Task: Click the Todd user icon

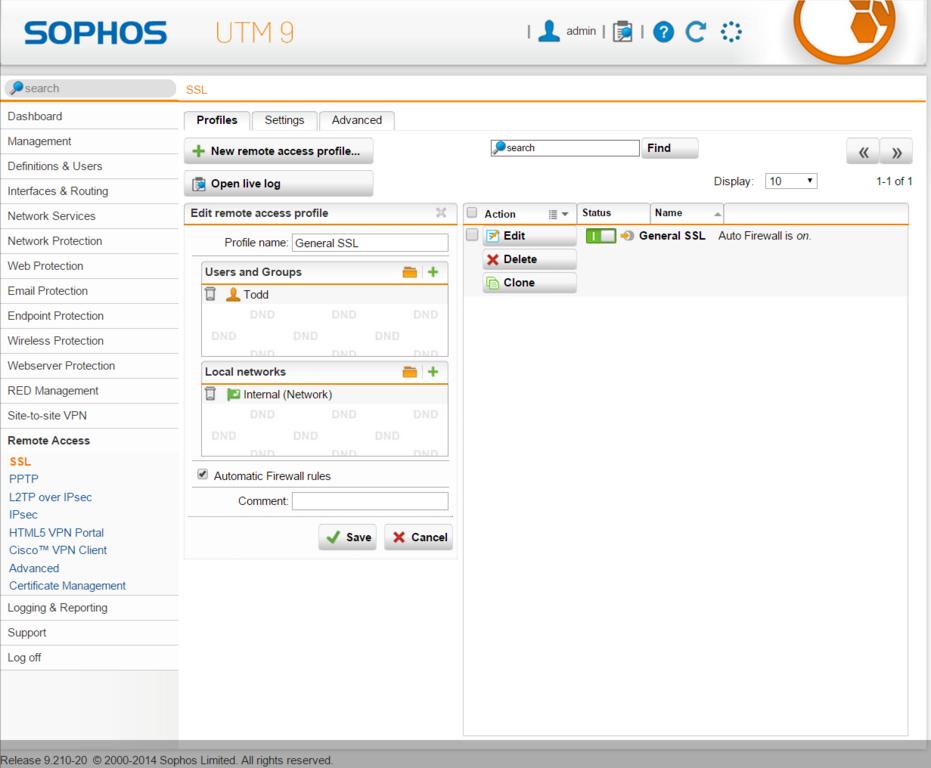Action: (x=233, y=294)
